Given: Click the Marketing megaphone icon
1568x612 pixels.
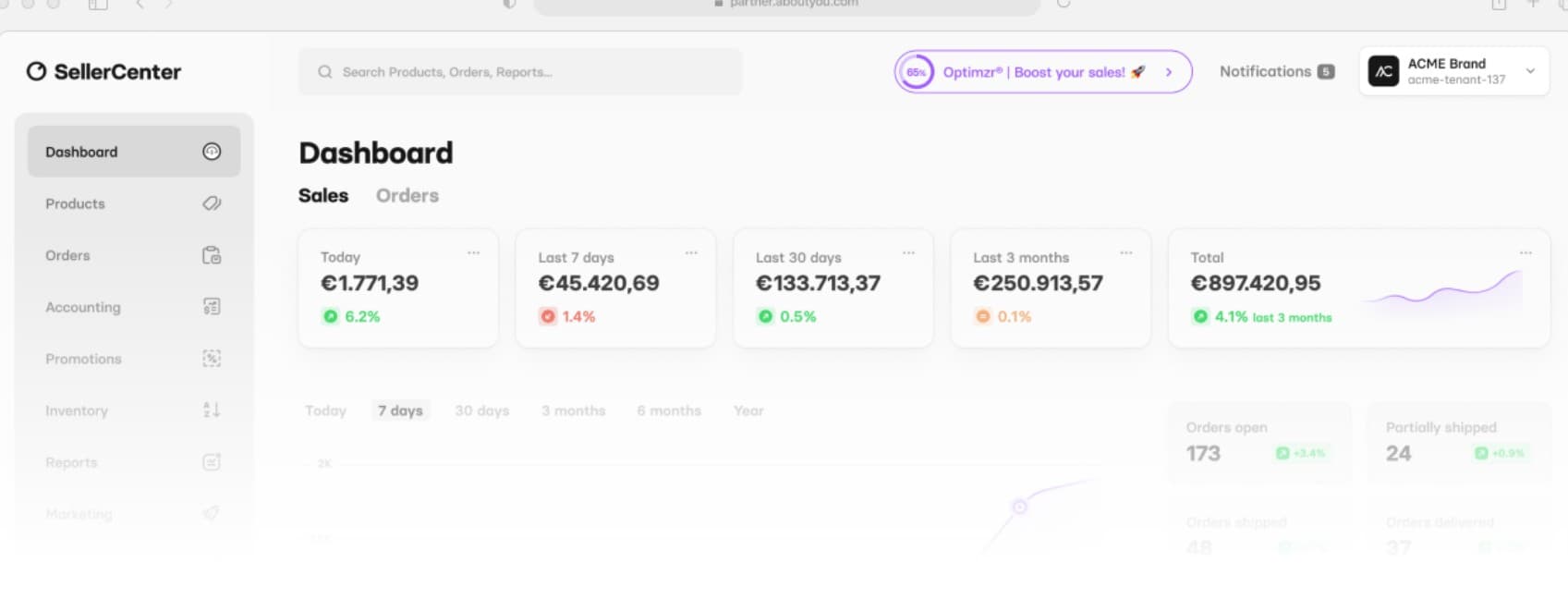Looking at the screenshot, I should (212, 513).
